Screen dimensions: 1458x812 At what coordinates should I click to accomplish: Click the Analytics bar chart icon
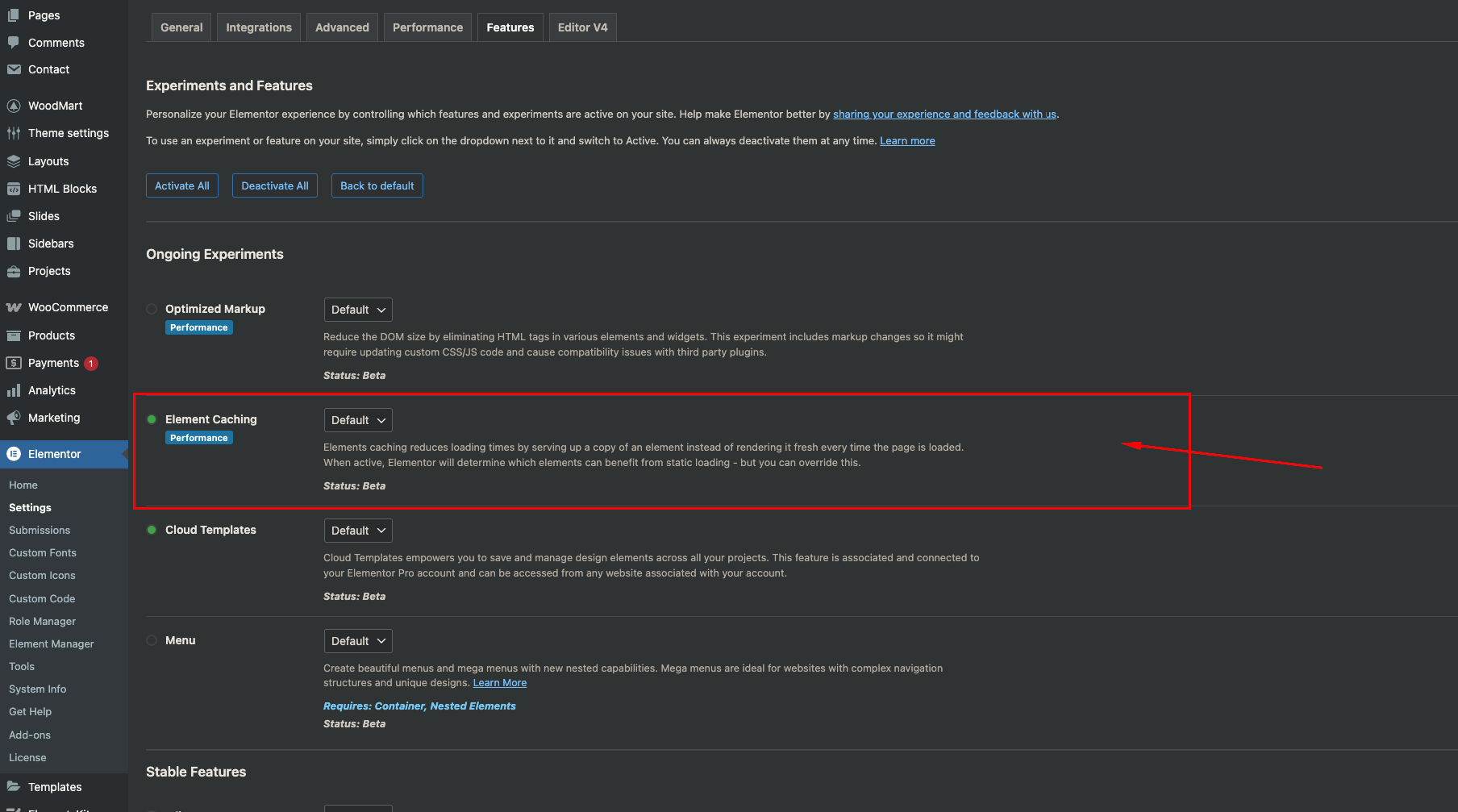click(x=14, y=390)
